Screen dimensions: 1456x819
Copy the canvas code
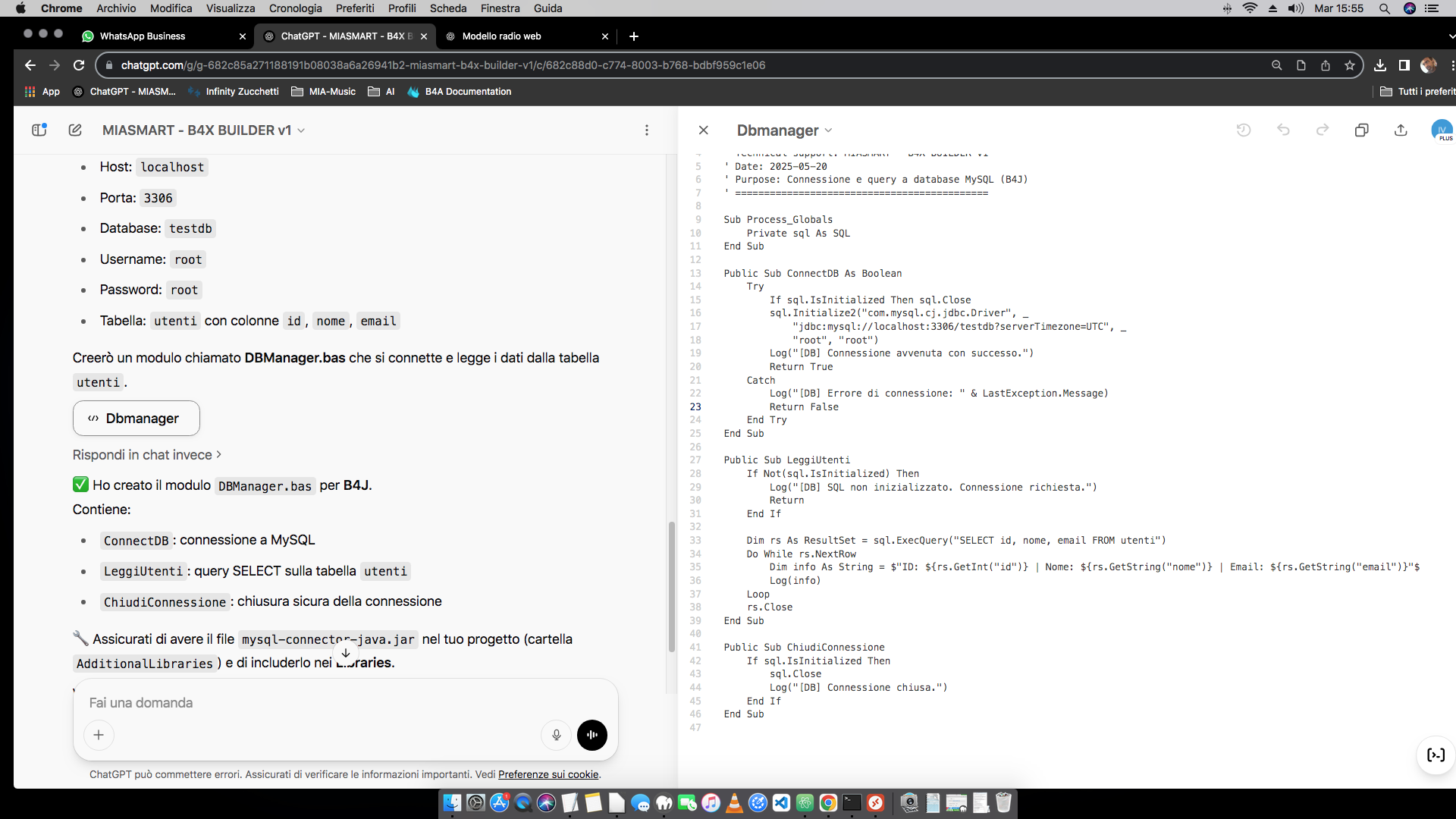[x=1362, y=130]
